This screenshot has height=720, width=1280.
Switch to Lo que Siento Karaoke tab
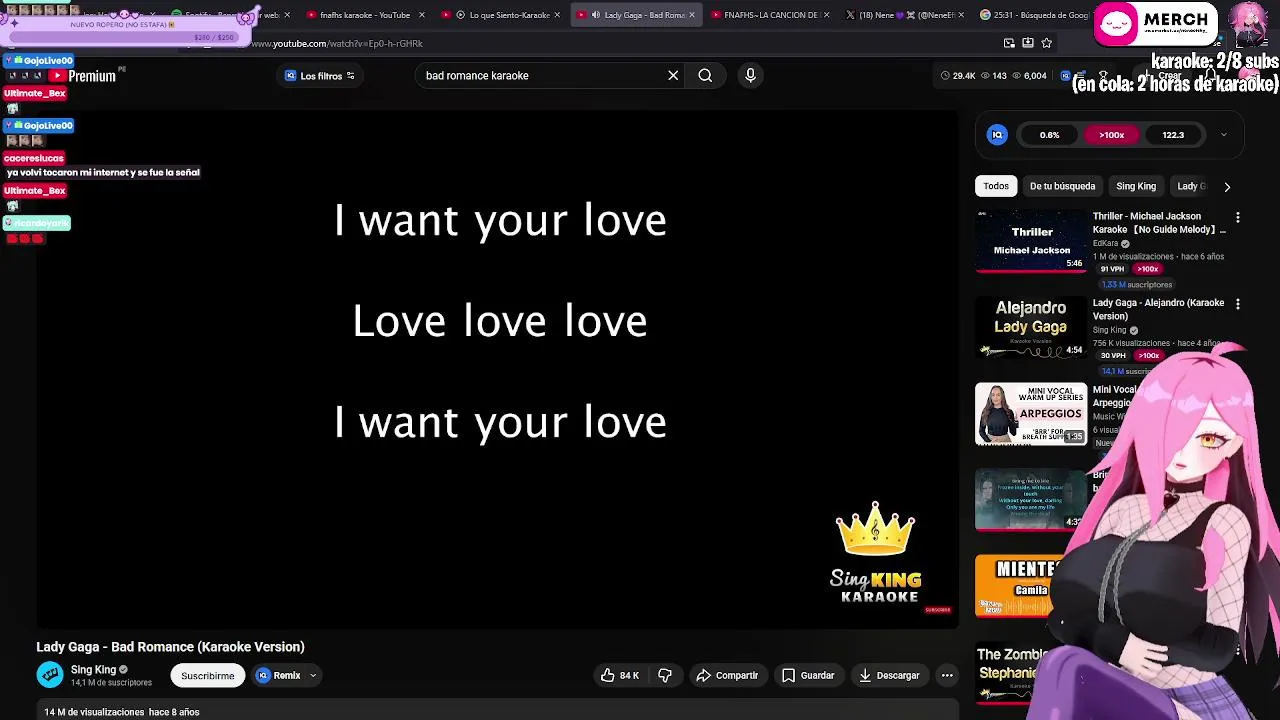coord(500,15)
